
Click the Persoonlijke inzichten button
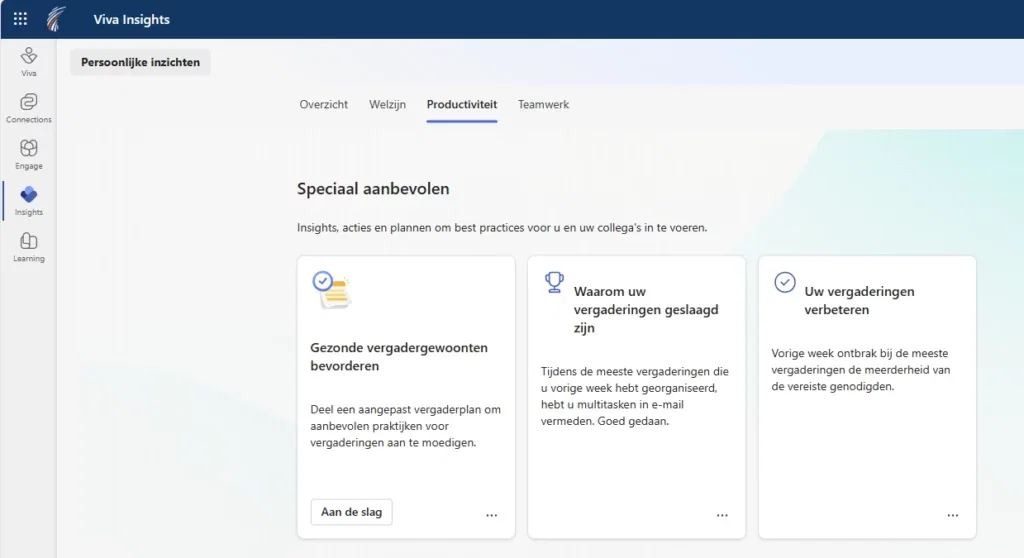point(140,62)
